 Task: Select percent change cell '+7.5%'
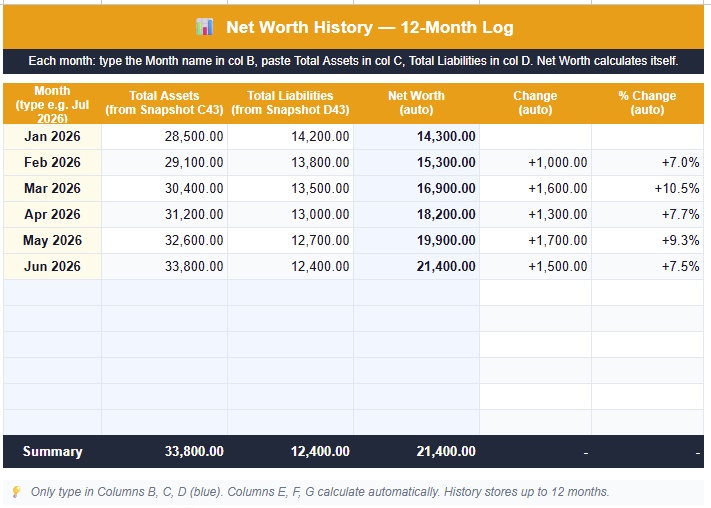click(x=647, y=266)
